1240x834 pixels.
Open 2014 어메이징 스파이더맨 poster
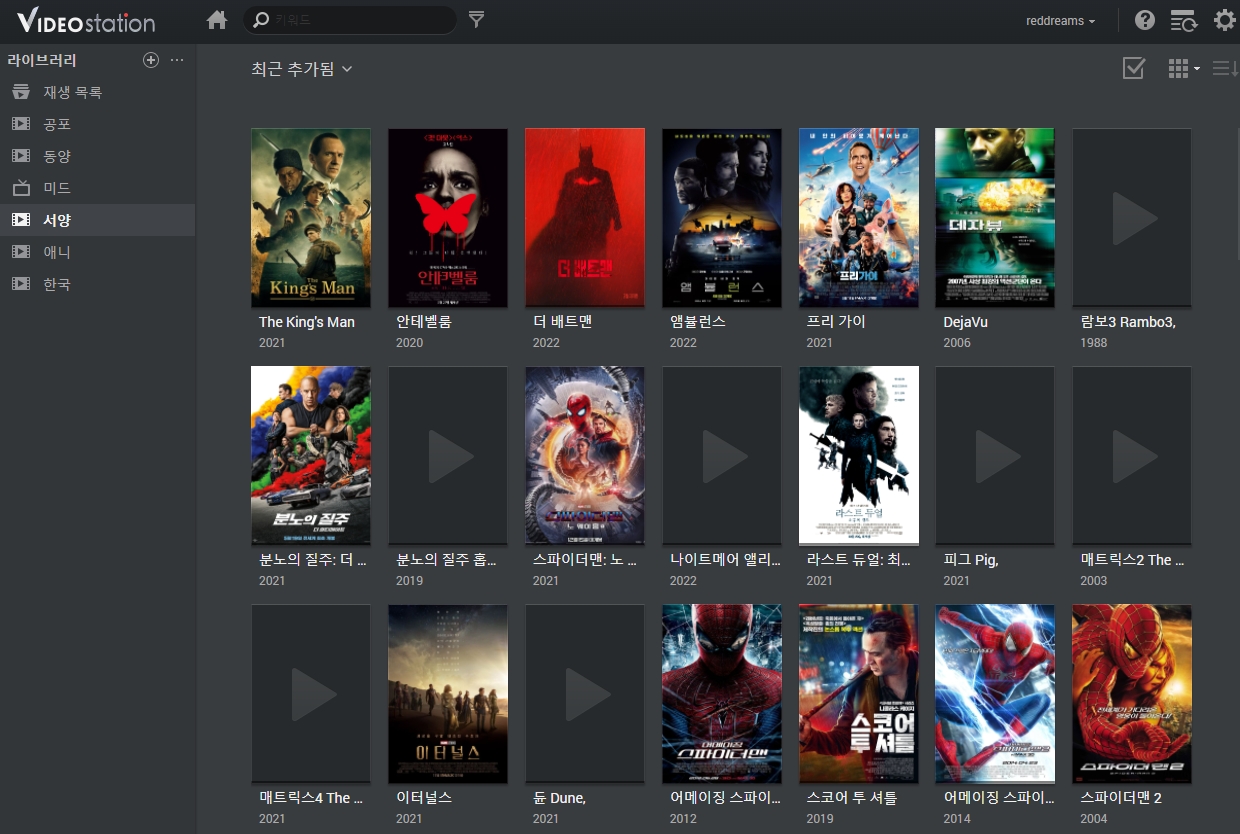995,693
